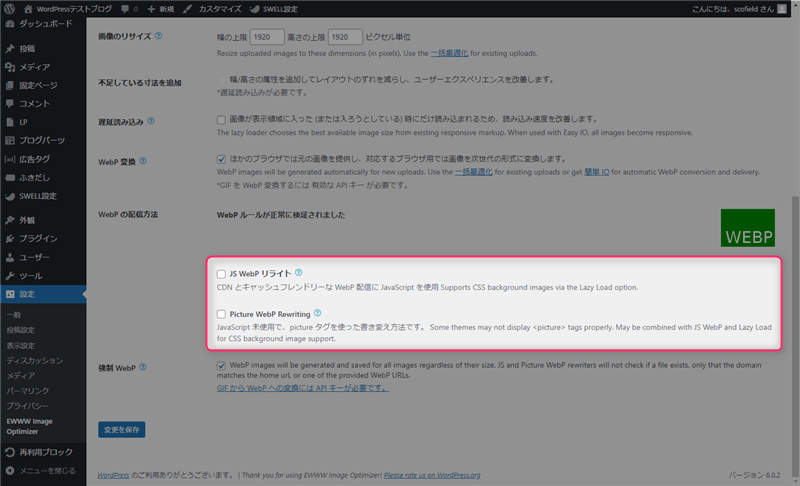The image size is (800, 486).
Task: Open 一括最適化 link under image resize
Action: point(449,53)
